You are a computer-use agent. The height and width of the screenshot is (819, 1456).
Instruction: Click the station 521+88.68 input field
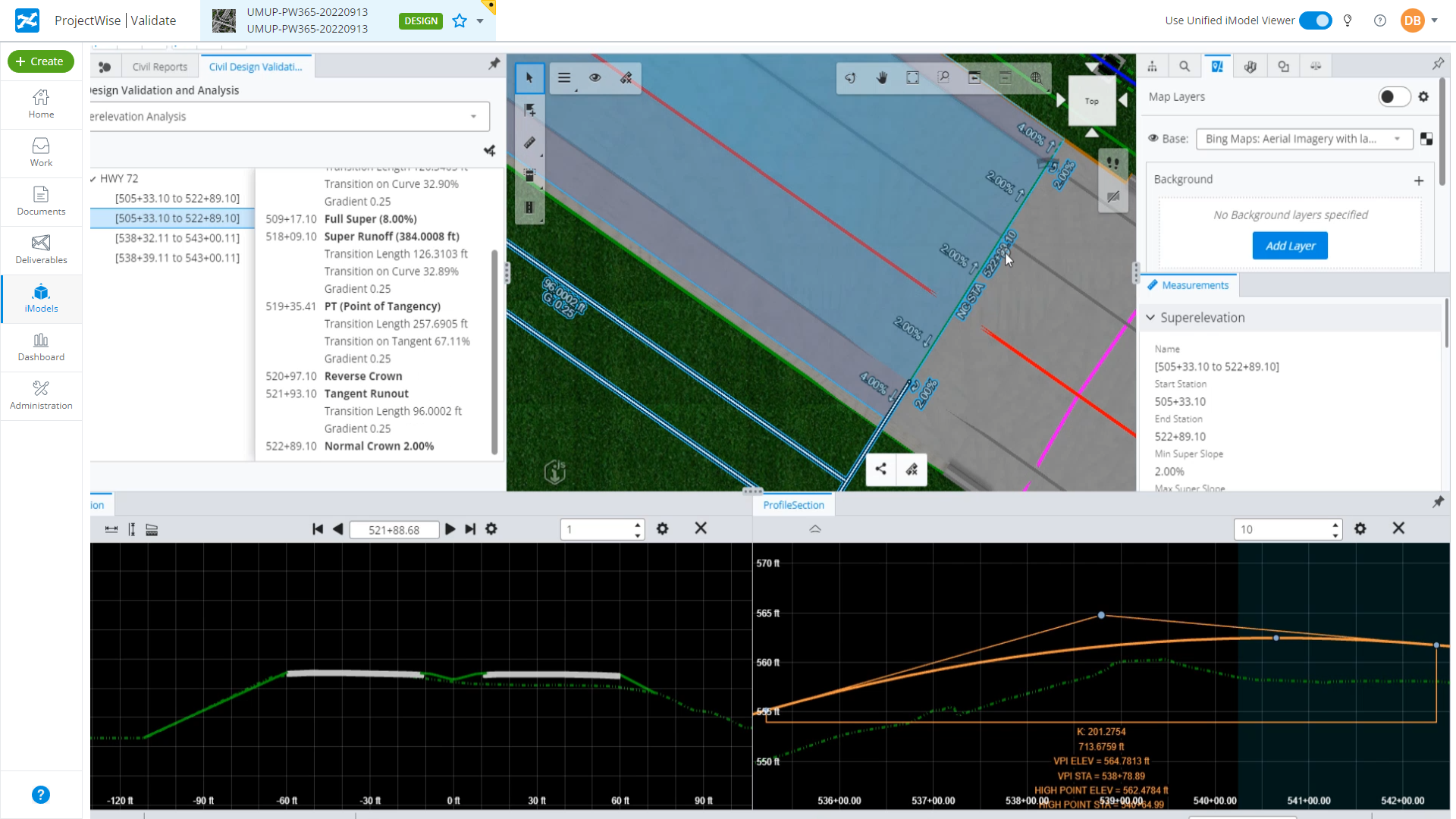click(394, 530)
